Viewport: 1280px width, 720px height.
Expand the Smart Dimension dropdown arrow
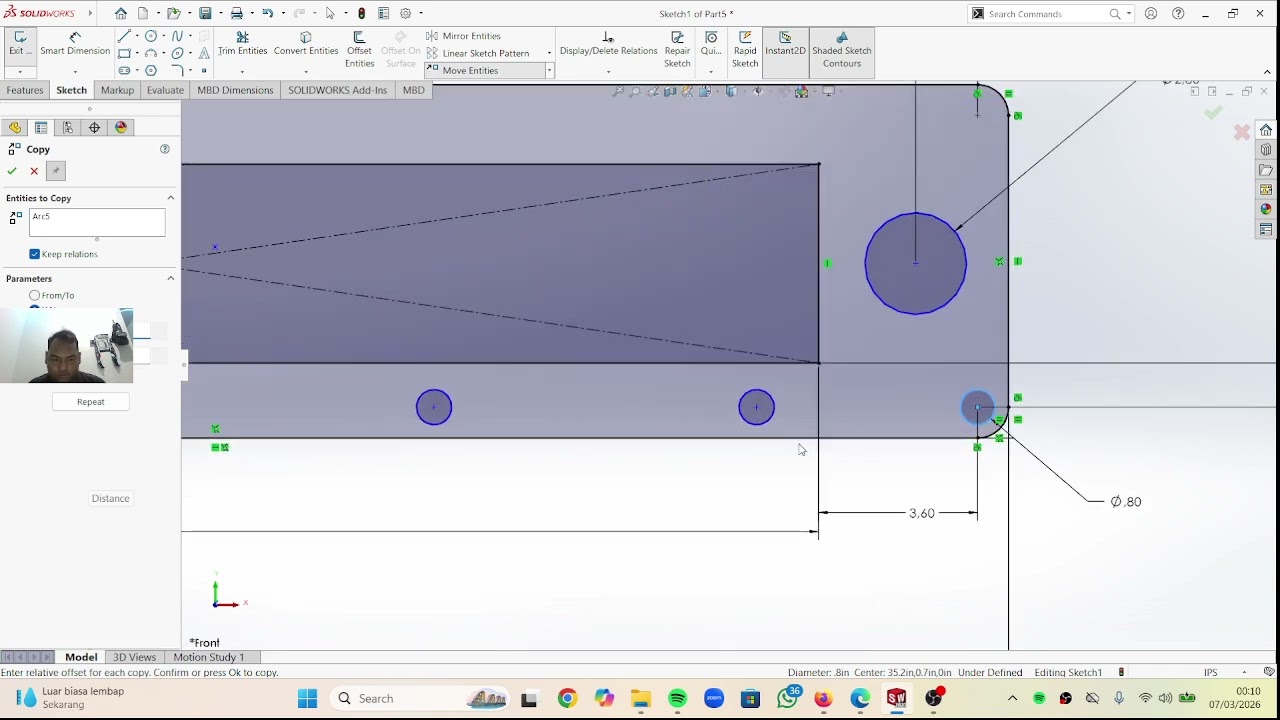pos(75,72)
